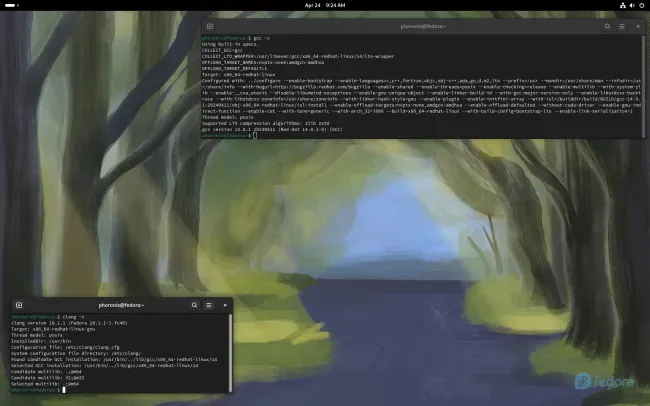Focus the gcc terminal title bar
Viewport: 650px width, 406px height.
click(x=423, y=27)
